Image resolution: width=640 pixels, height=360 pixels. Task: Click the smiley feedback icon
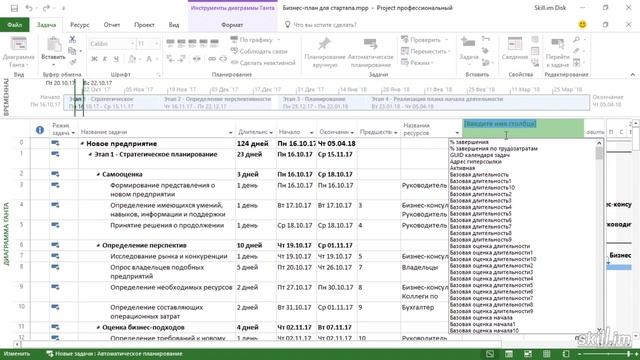(x=583, y=25)
